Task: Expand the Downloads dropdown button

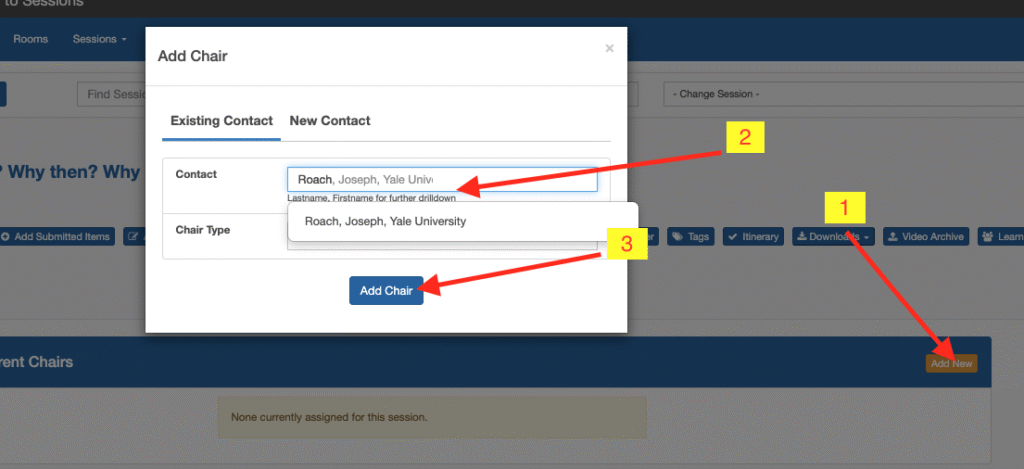Action: click(x=832, y=237)
